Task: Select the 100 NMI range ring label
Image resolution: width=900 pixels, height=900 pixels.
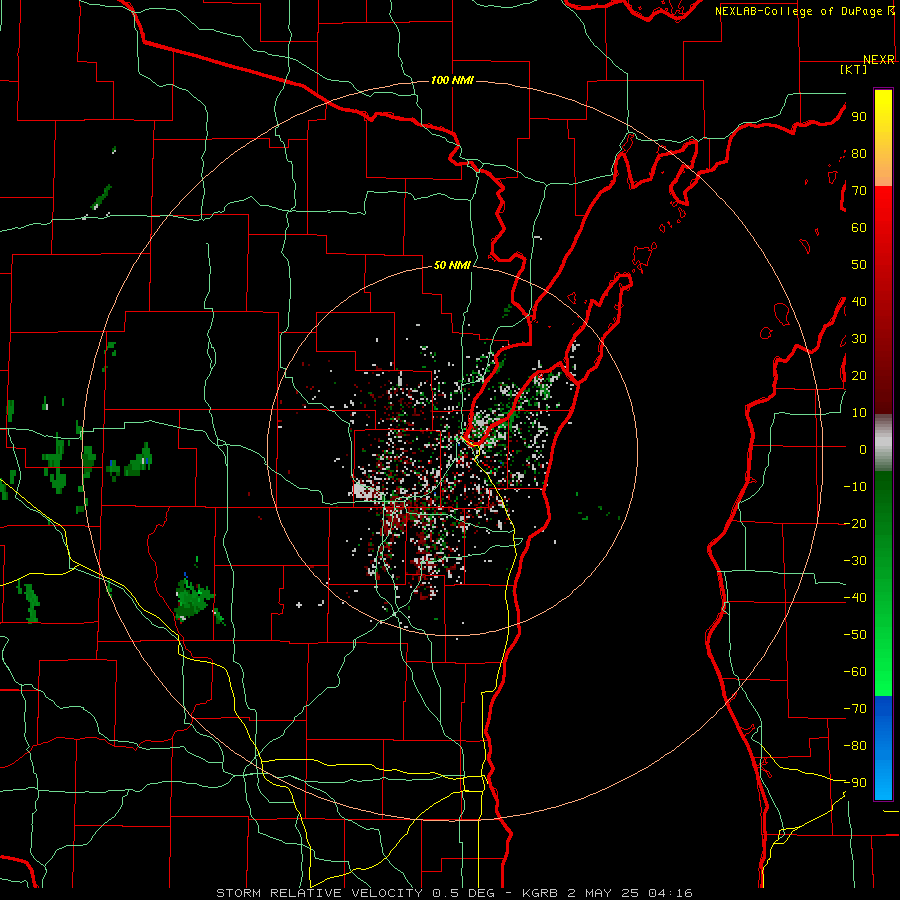Action: [x=452, y=80]
